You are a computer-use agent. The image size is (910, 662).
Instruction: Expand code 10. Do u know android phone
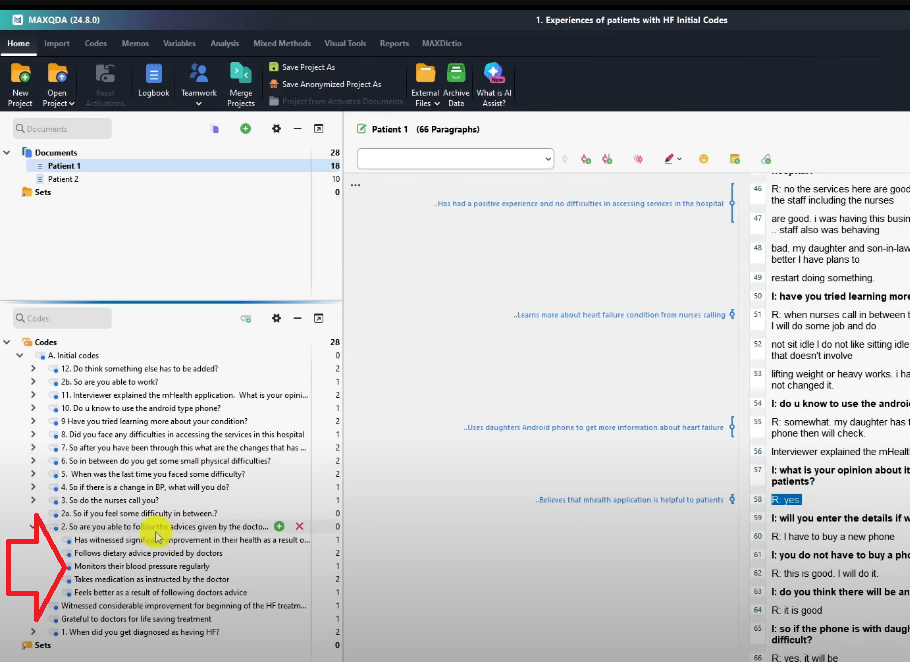click(33, 408)
